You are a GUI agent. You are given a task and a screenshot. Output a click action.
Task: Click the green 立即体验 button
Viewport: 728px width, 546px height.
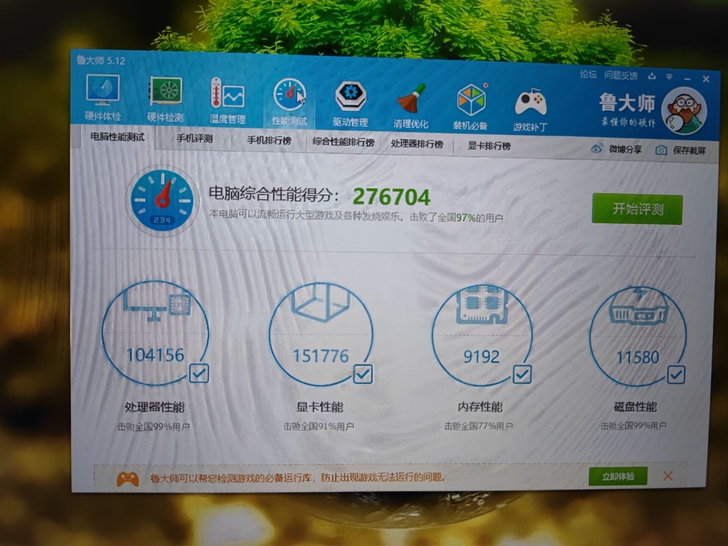pos(618,476)
